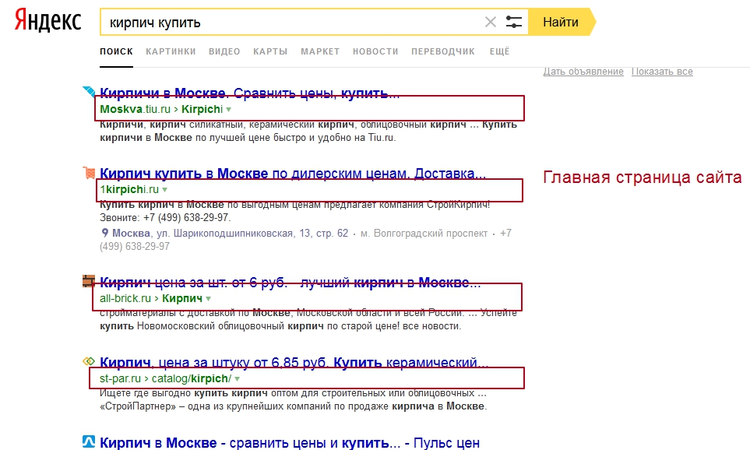Open result 'Кирпич купить в Москве по дилерским ценам'
750x450 pixels.
click(293, 173)
